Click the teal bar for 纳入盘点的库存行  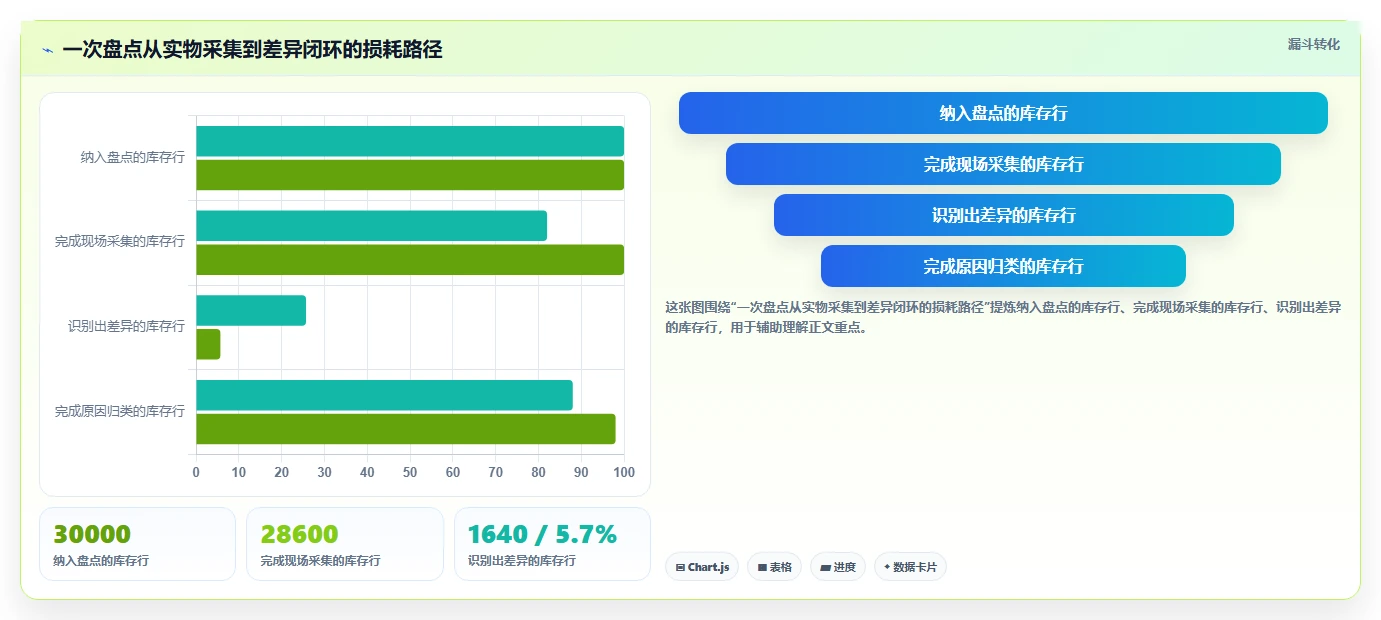click(410, 141)
